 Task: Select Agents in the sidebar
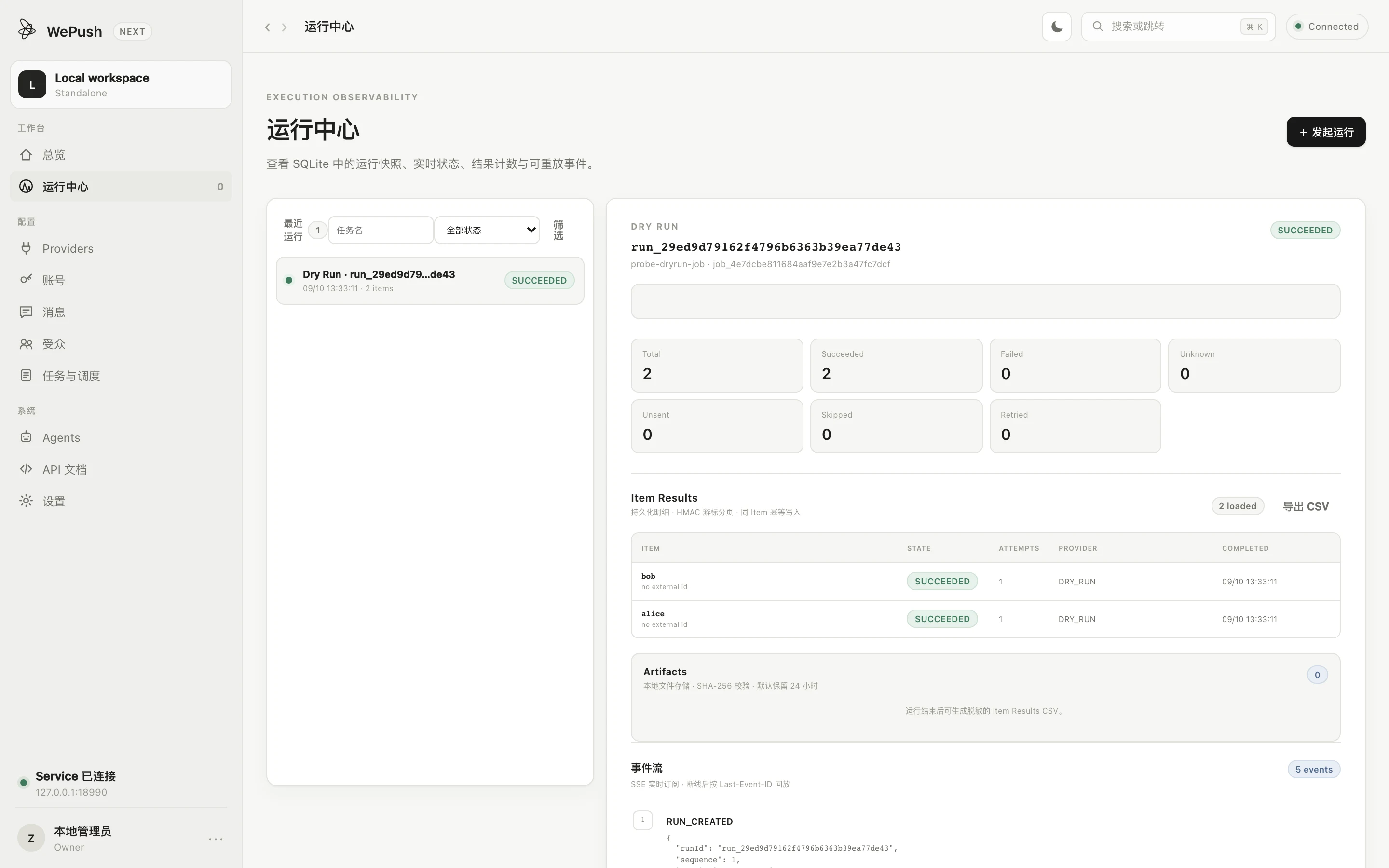pos(121,437)
